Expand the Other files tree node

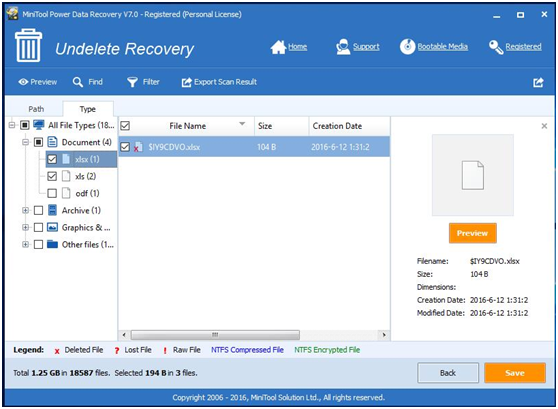pyautogui.click(x=25, y=245)
